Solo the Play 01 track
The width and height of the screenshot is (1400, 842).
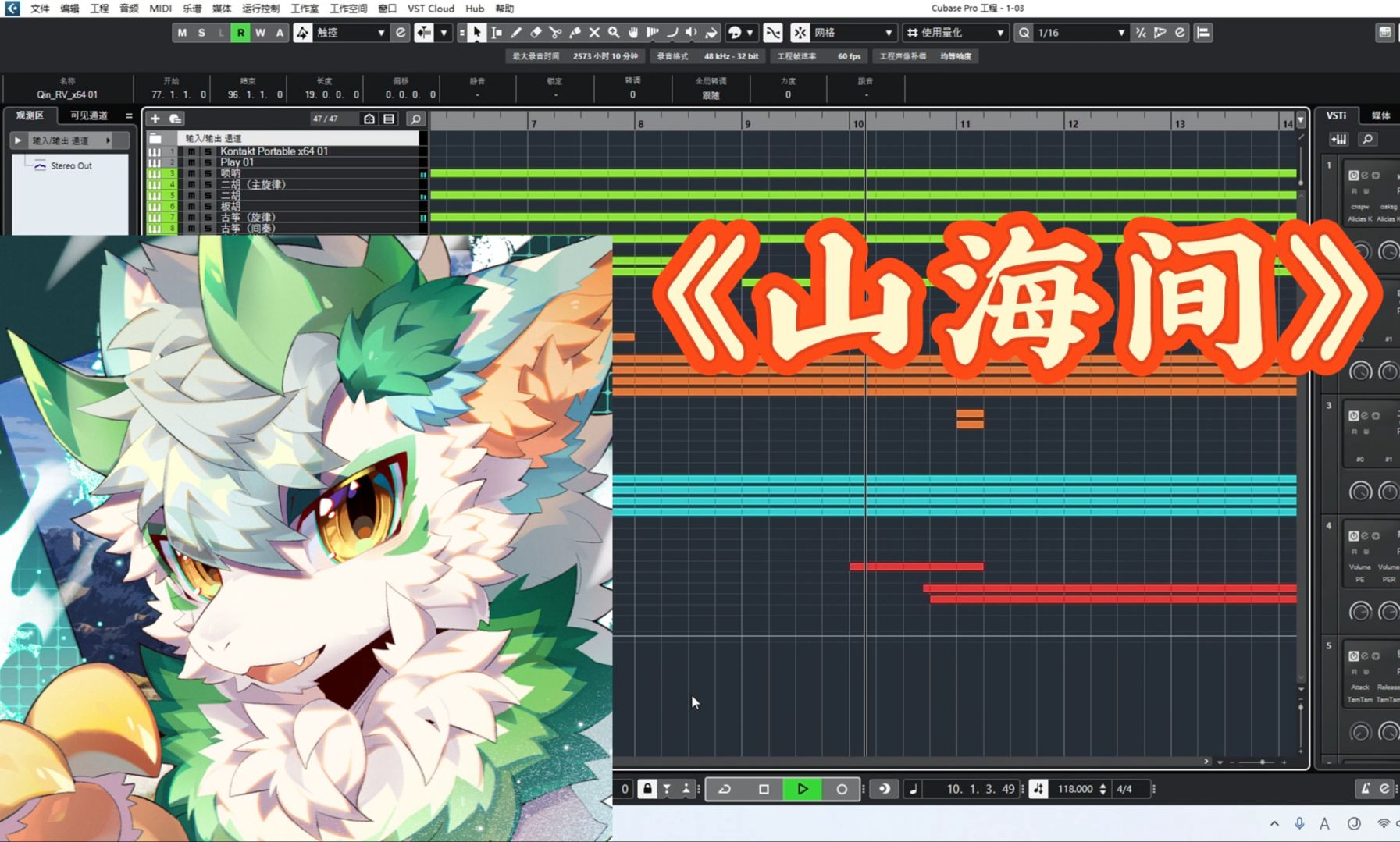click(208, 162)
